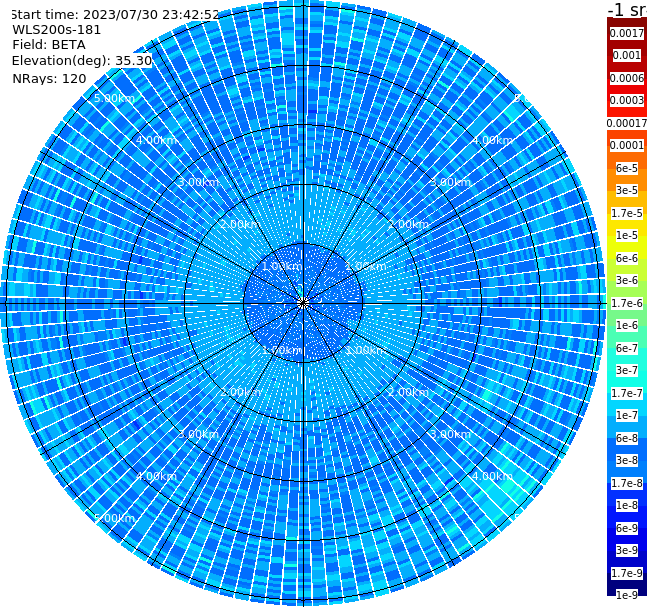Screen dimensions: 647x607
Task: Click the 1e-8 colorbar value
Action: [x=627, y=505]
